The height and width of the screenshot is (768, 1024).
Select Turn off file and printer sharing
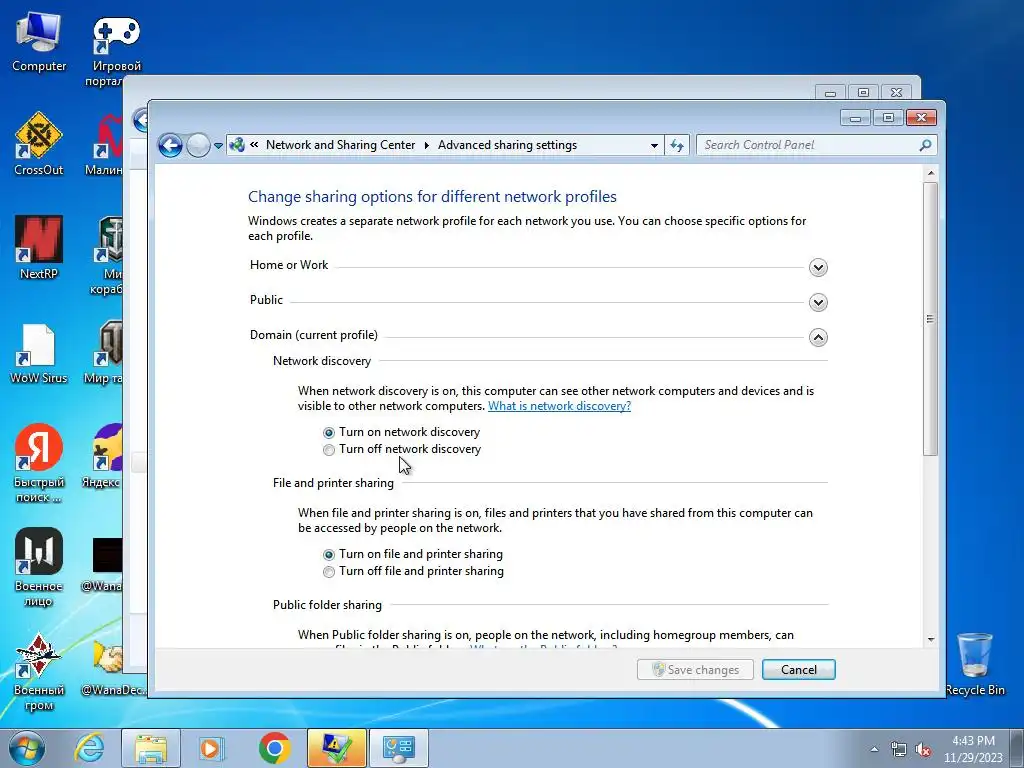[328, 571]
